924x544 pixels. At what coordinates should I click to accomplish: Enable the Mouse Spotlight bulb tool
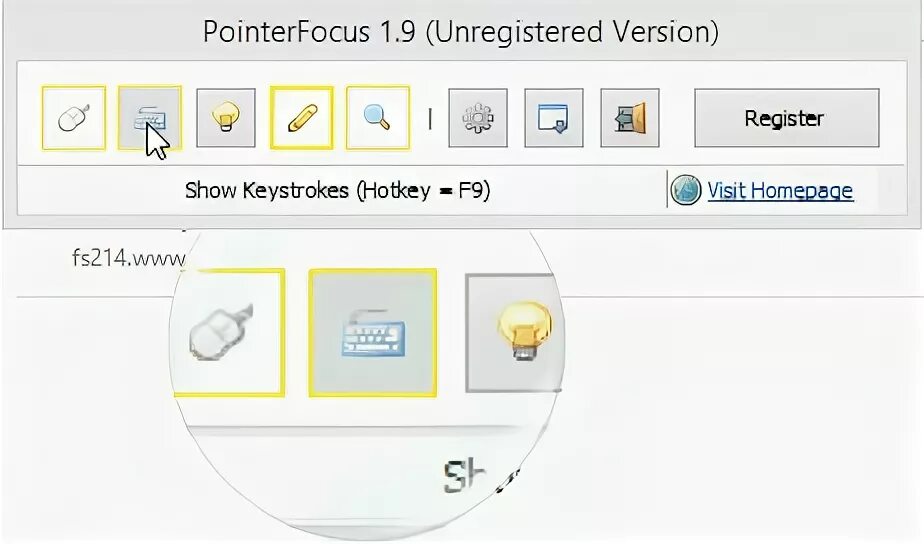(x=226, y=118)
